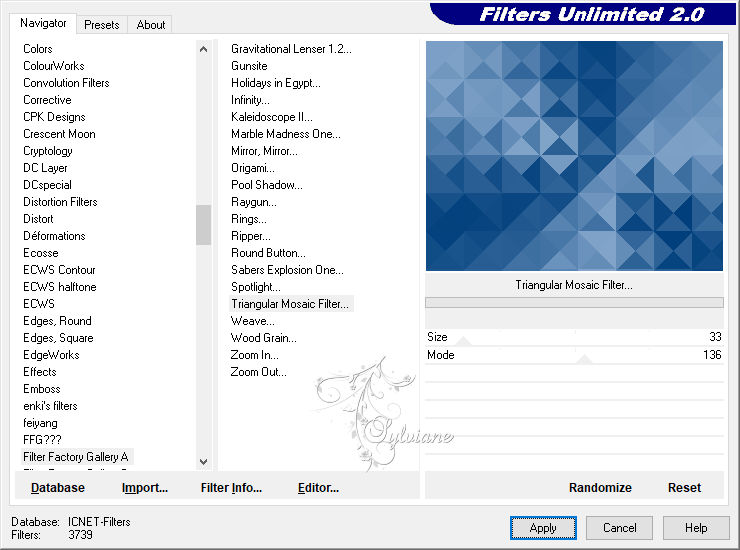
Task: Select the Distortion Filters category
Action: coord(60,202)
